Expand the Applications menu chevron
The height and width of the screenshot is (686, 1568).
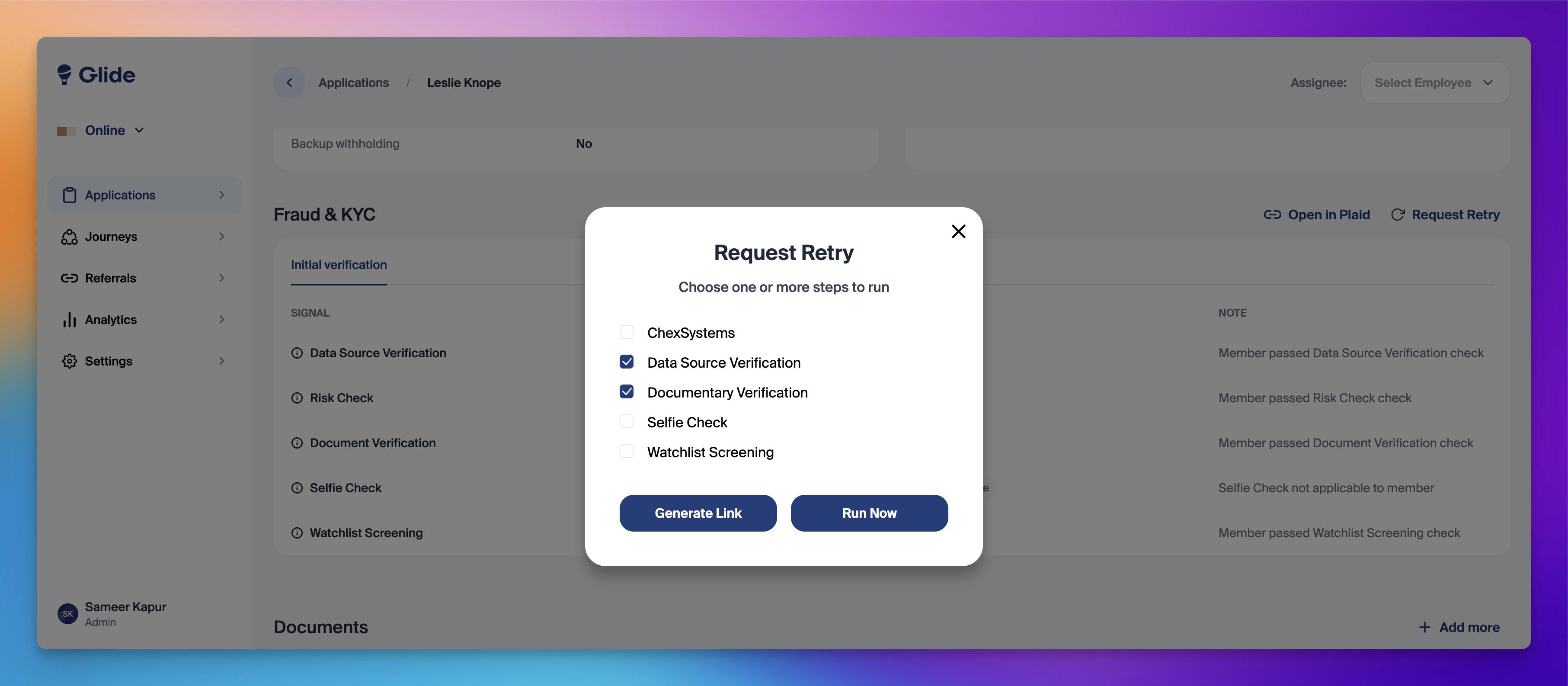point(221,196)
